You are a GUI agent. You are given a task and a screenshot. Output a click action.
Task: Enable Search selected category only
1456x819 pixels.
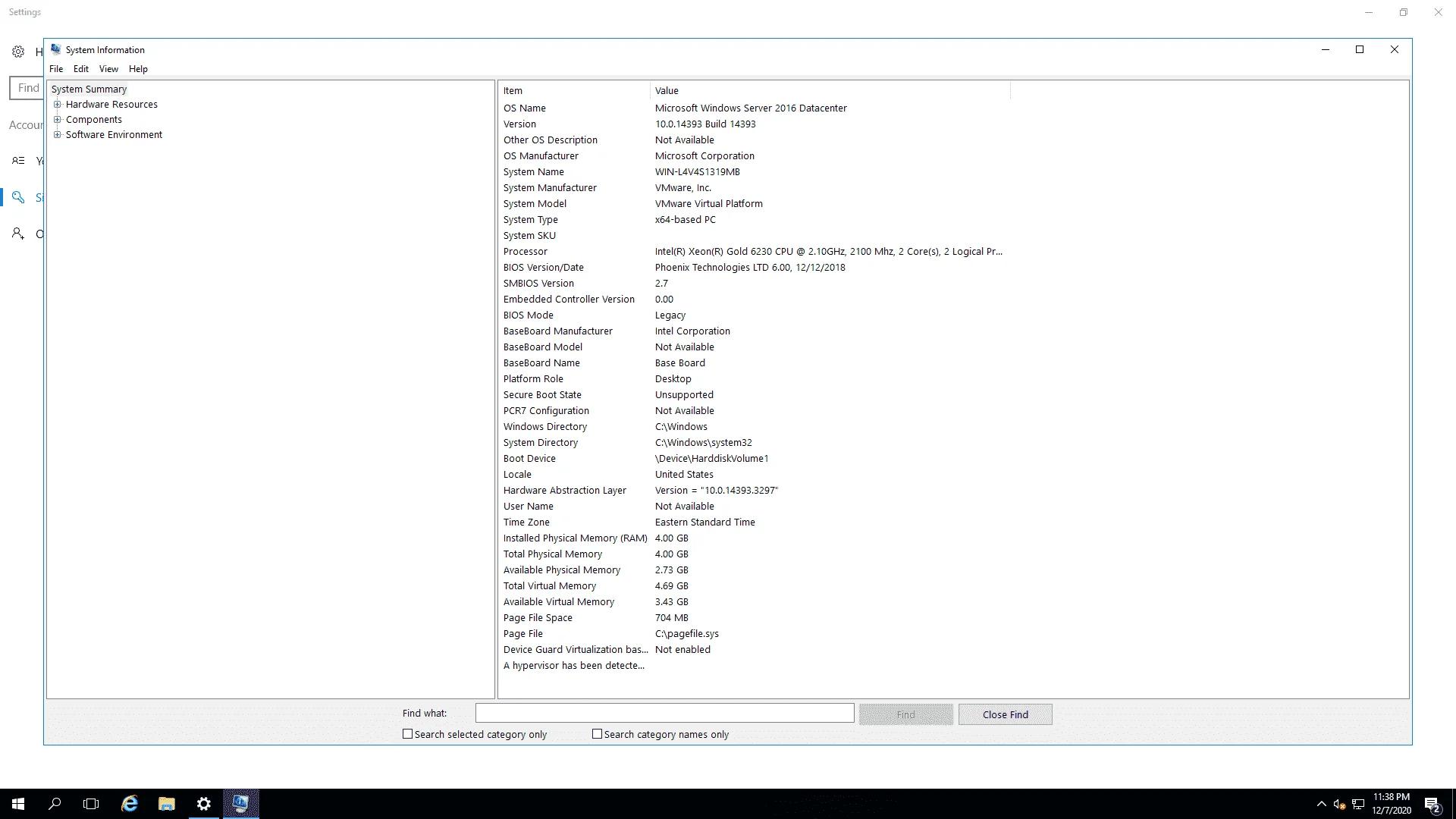click(x=407, y=734)
